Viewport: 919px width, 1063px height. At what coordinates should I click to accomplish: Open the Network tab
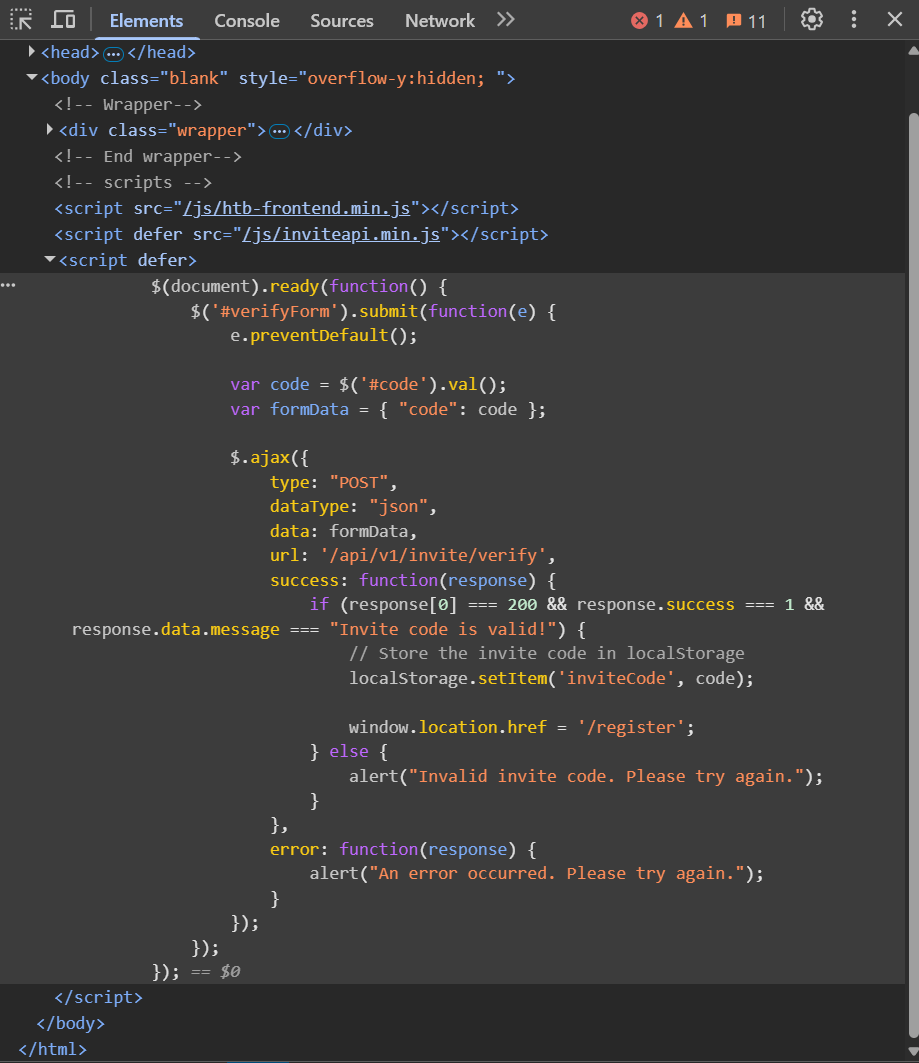pos(440,21)
